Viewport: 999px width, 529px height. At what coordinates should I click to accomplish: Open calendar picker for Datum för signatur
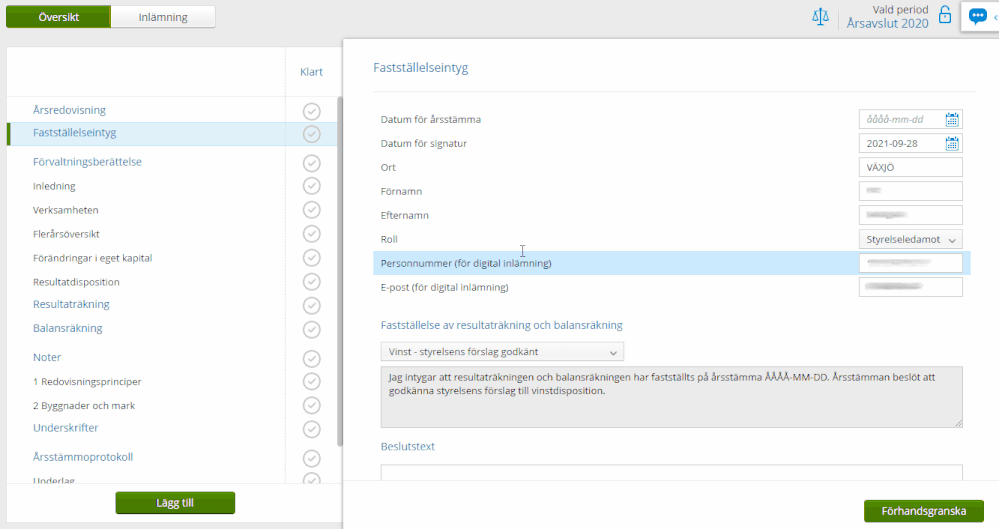pyautogui.click(x=952, y=144)
